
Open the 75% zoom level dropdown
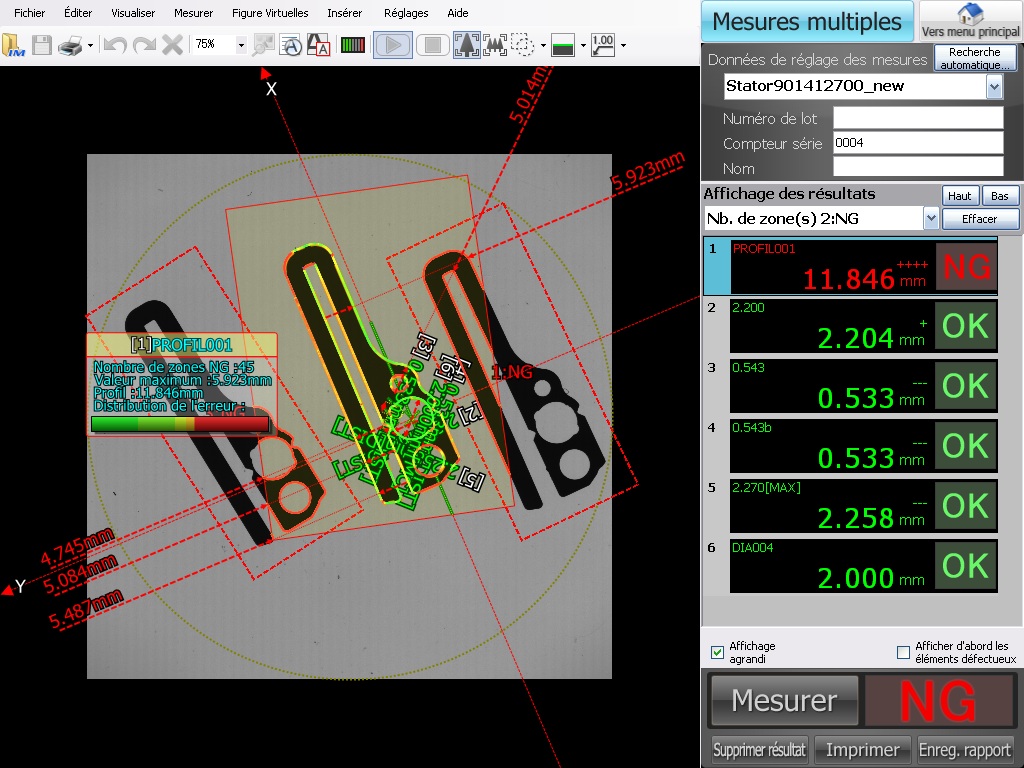[241, 45]
